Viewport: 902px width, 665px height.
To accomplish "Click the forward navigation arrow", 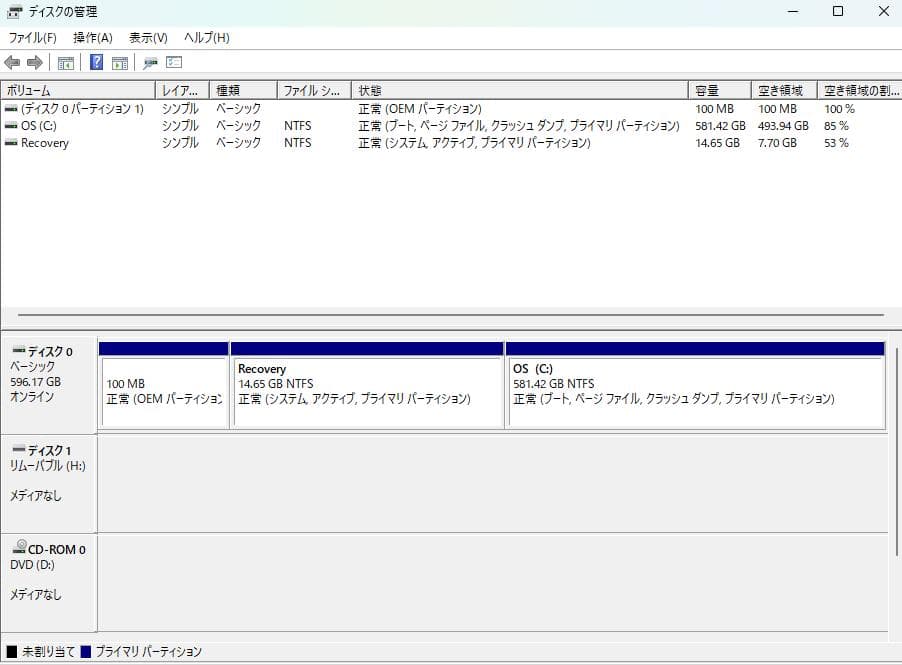I will click(x=33, y=62).
